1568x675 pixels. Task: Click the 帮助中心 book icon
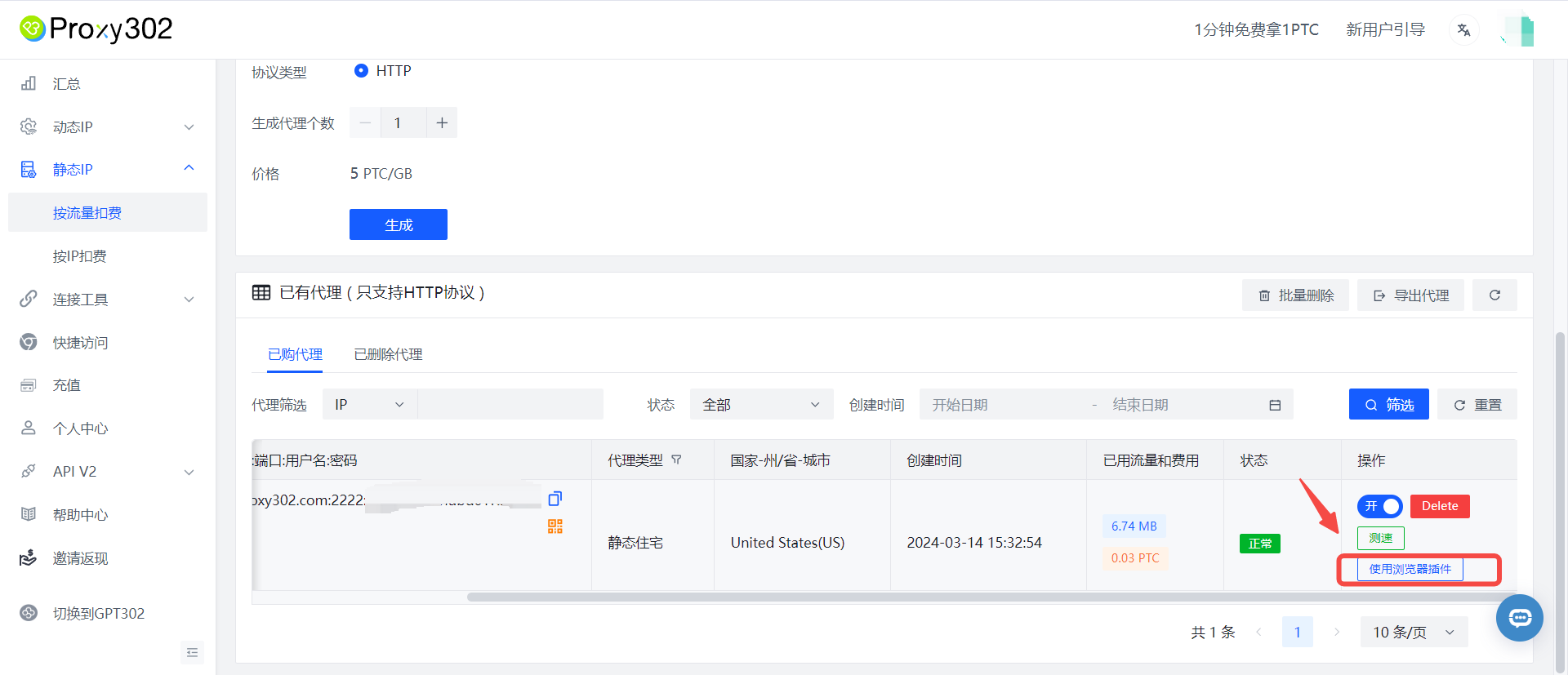pyautogui.click(x=29, y=514)
